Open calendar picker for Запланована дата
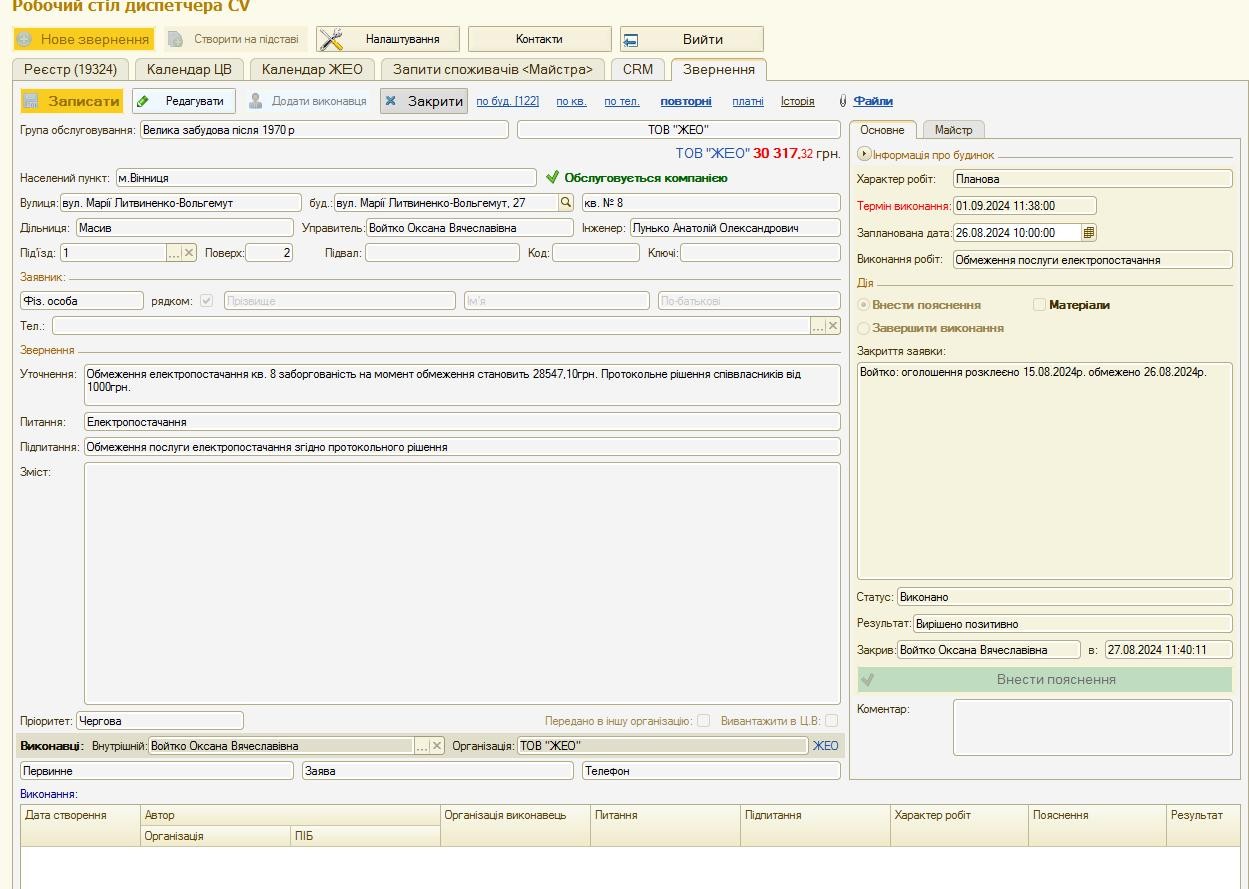The image size is (1249, 889). [x=1089, y=232]
